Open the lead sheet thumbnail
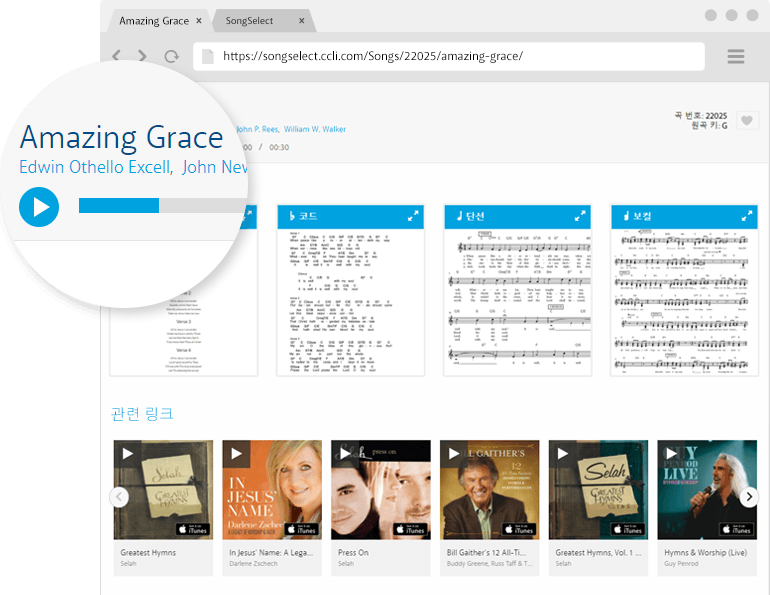The image size is (770, 595). click(518, 302)
